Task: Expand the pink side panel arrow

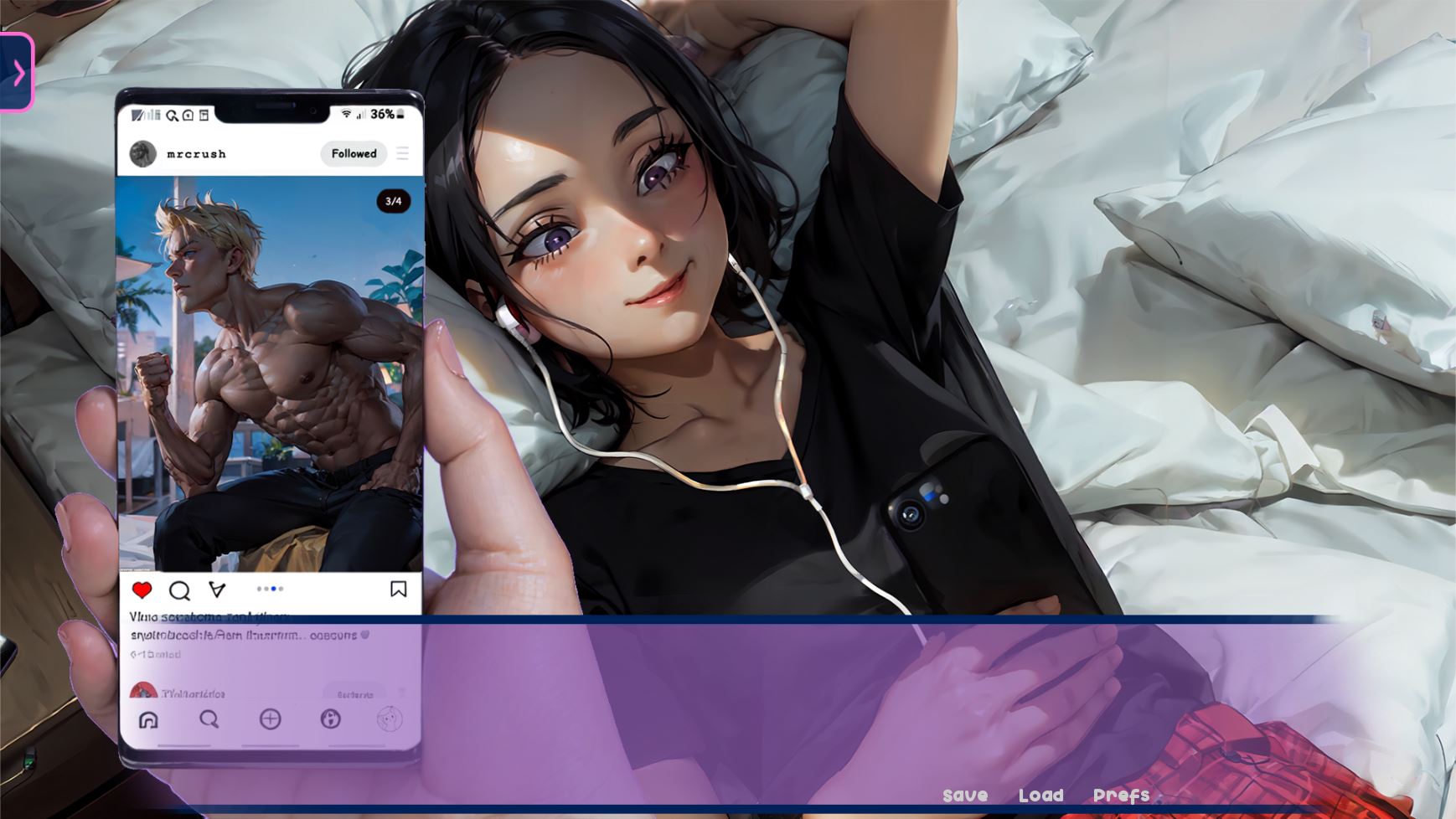Action: click(x=17, y=73)
